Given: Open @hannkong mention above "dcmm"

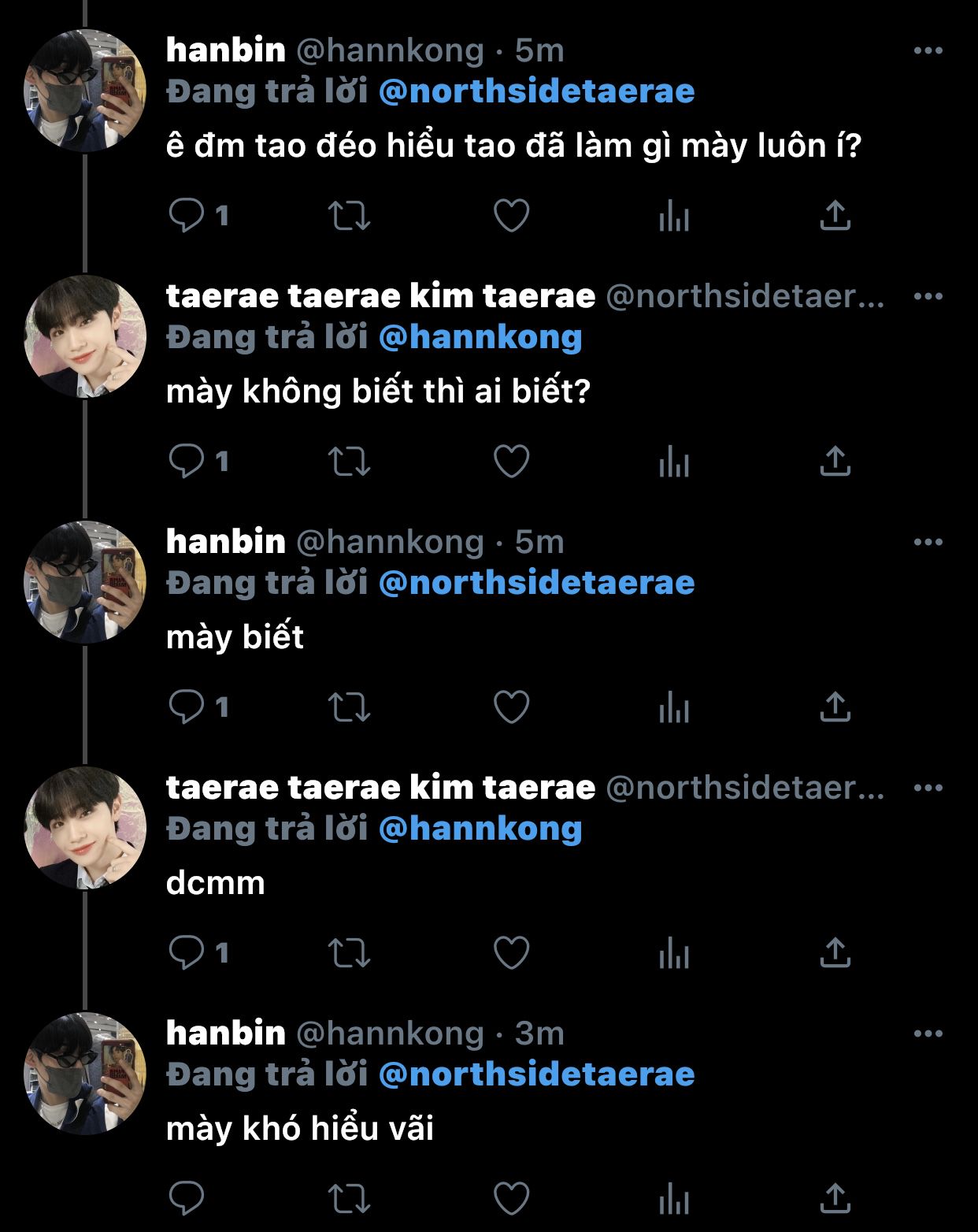Looking at the screenshot, I should coord(480,829).
